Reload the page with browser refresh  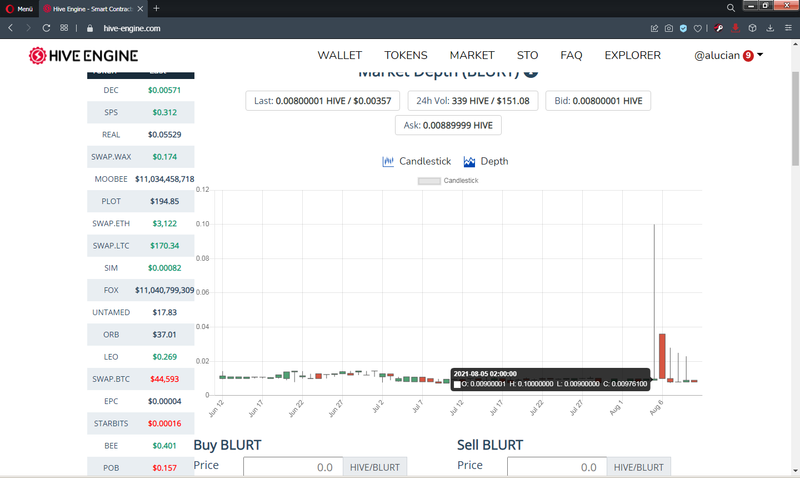(x=46, y=28)
